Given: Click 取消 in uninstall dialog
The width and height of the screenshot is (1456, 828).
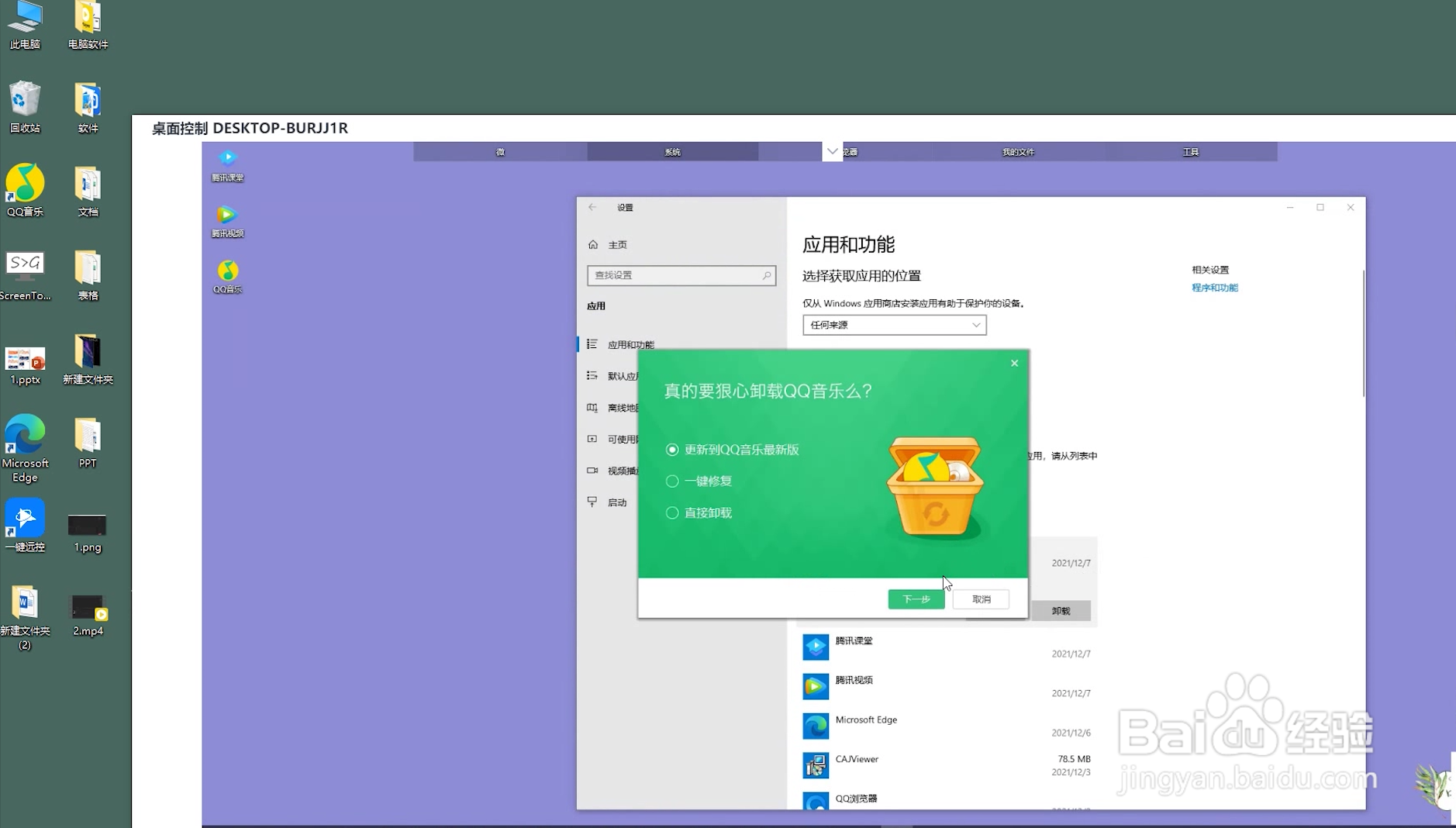Looking at the screenshot, I should [981, 599].
